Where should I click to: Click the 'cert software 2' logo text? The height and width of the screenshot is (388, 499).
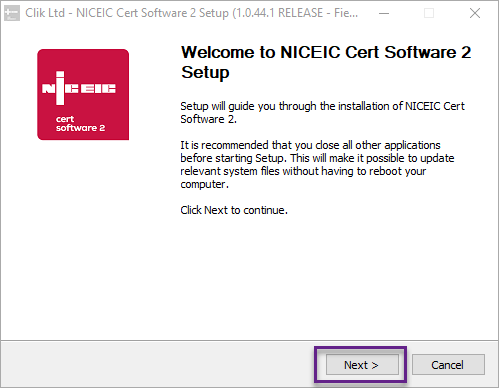click(x=80, y=124)
